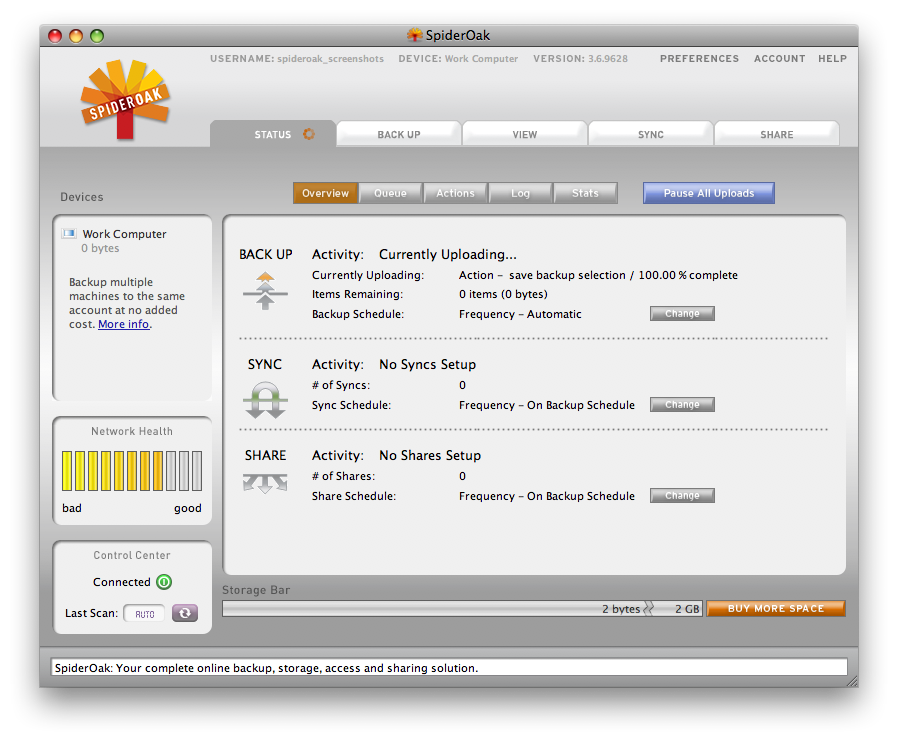The image size is (898, 742).
Task: Change the Sync Schedule frequency
Action: coord(682,405)
